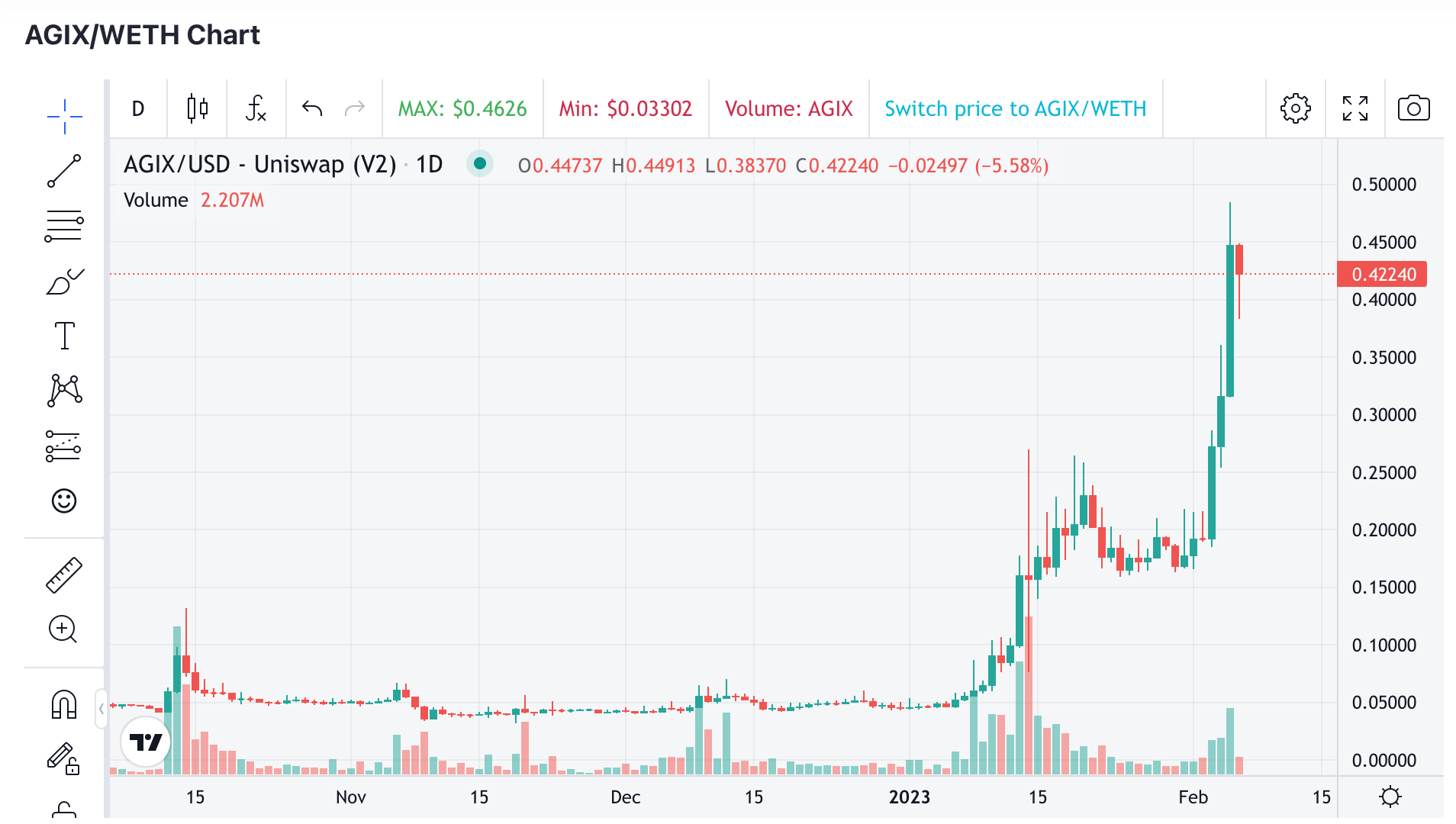Image resolution: width=1456 pixels, height=824 pixels.
Task: Open the chart patterns tool
Action: coord(64,391)
